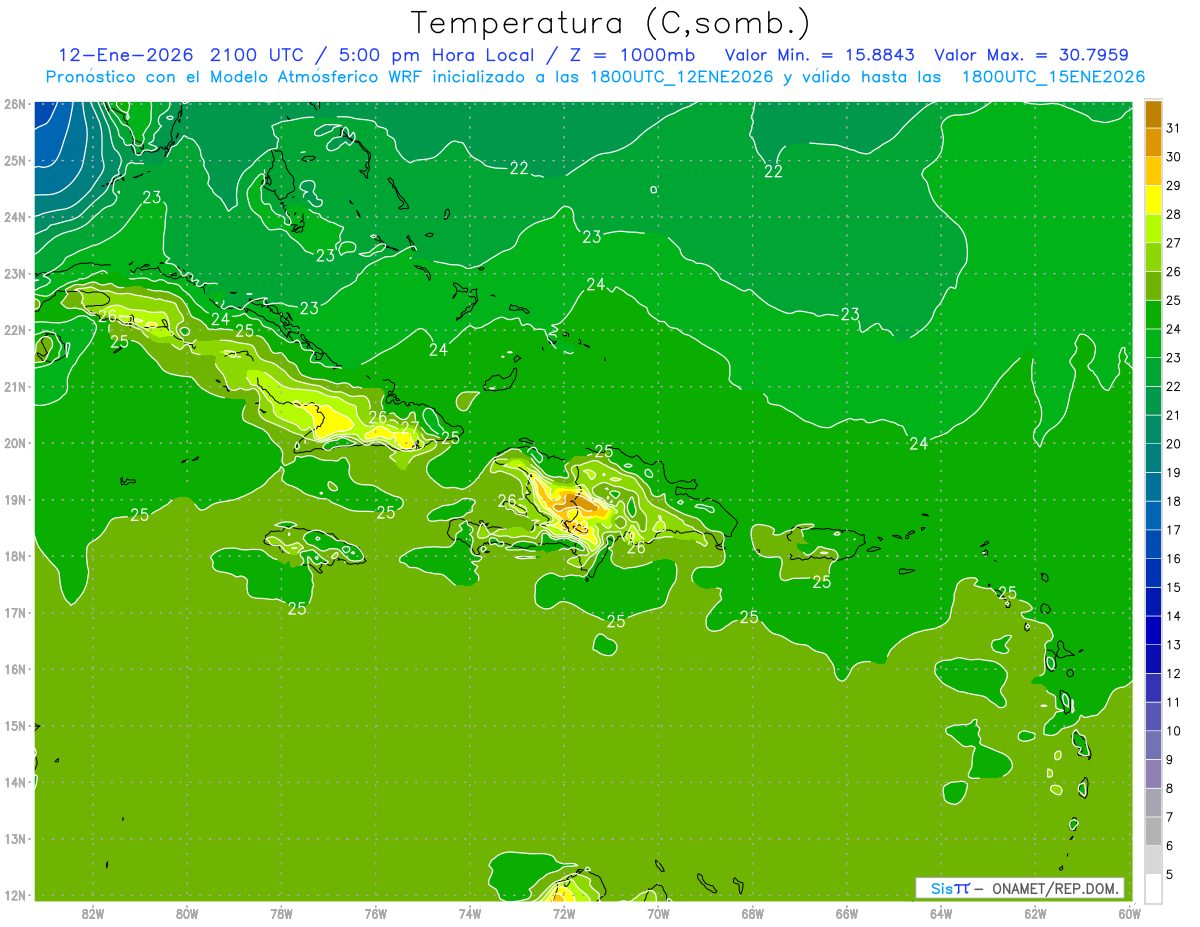Screen dimensions: 1200x927
Task: Click the '13' value in the color legend
Action: 1174,645
